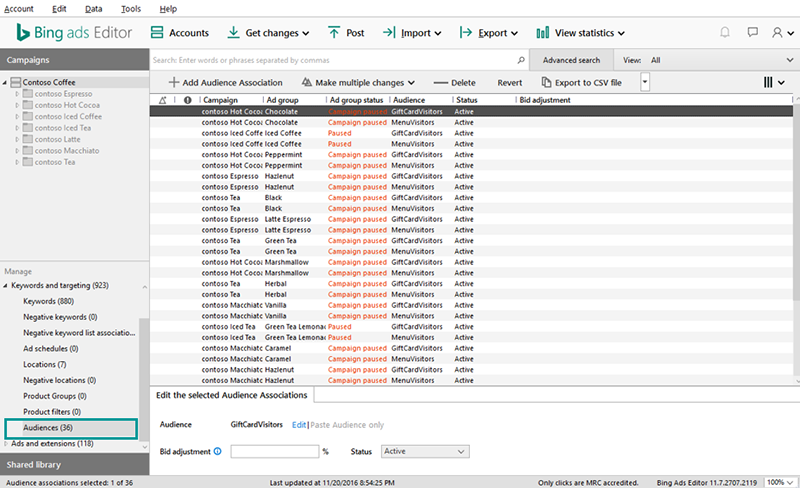Select Locations (7) item

pyautogui.click(x=44, y=364)
